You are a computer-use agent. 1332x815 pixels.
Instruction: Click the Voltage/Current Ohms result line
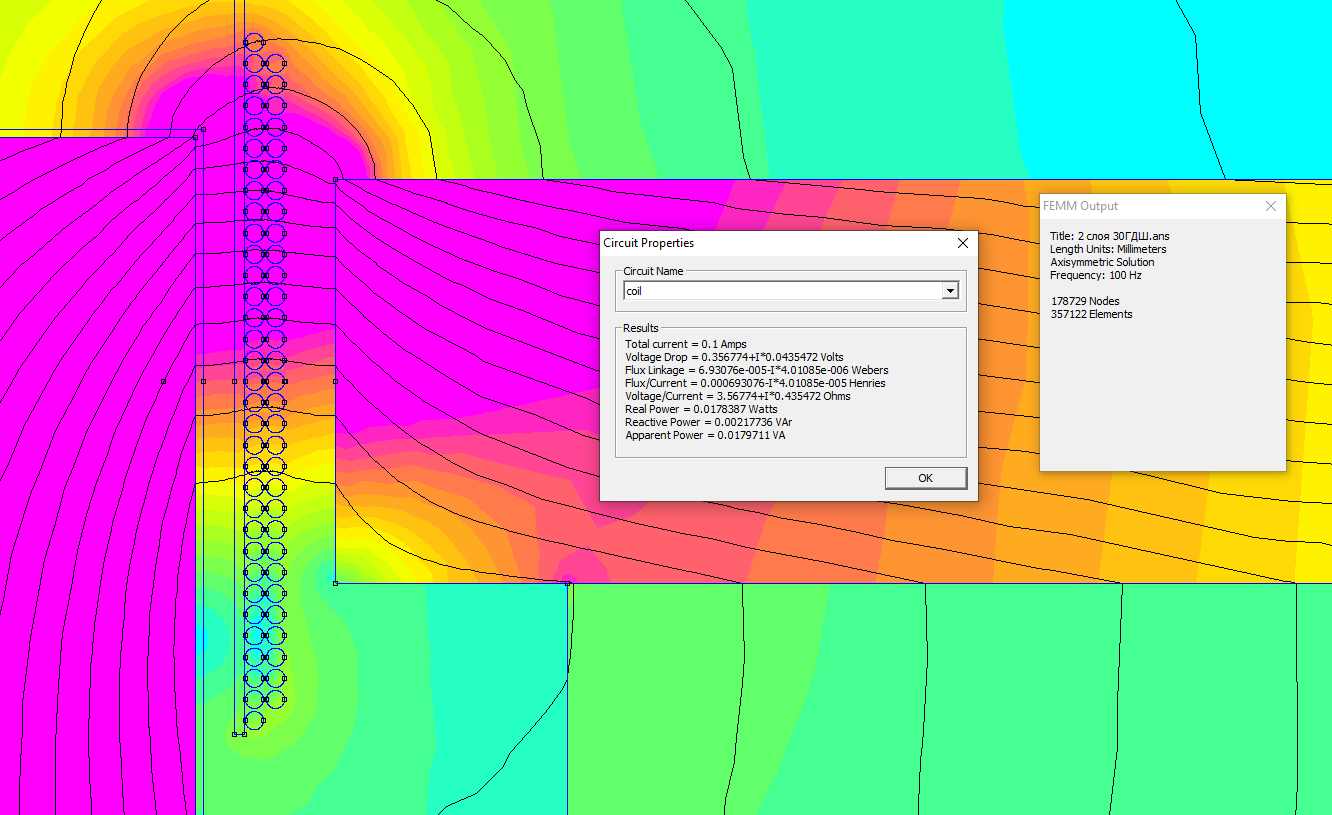738,396
